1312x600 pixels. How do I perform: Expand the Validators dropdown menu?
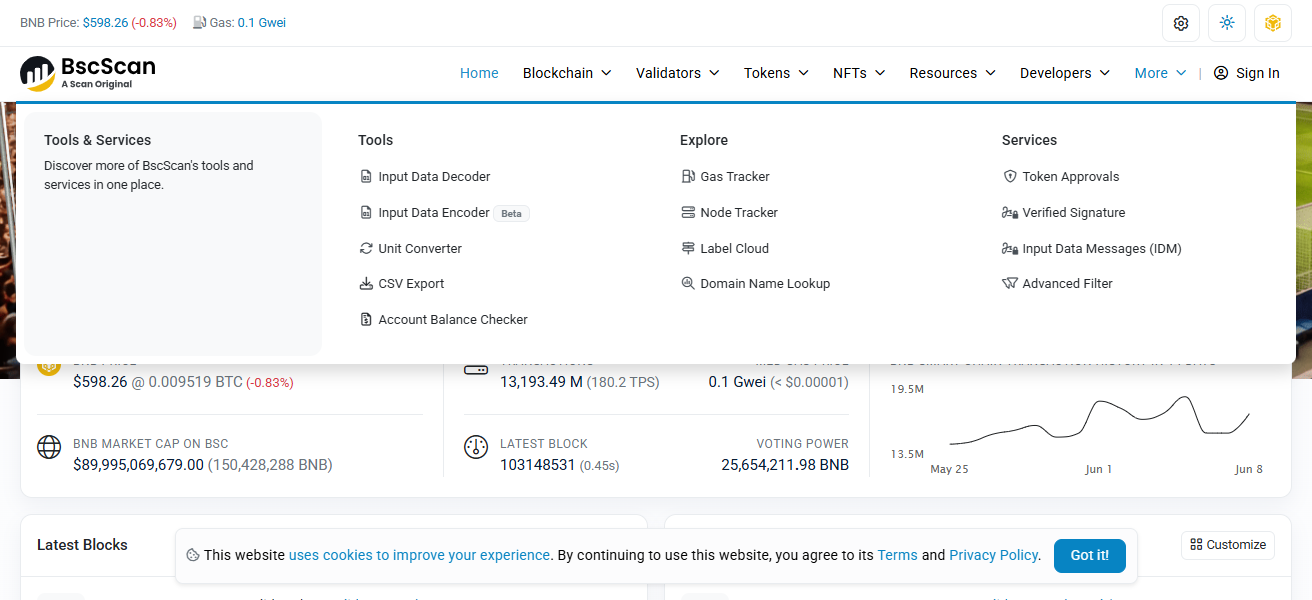coord(678,73)
